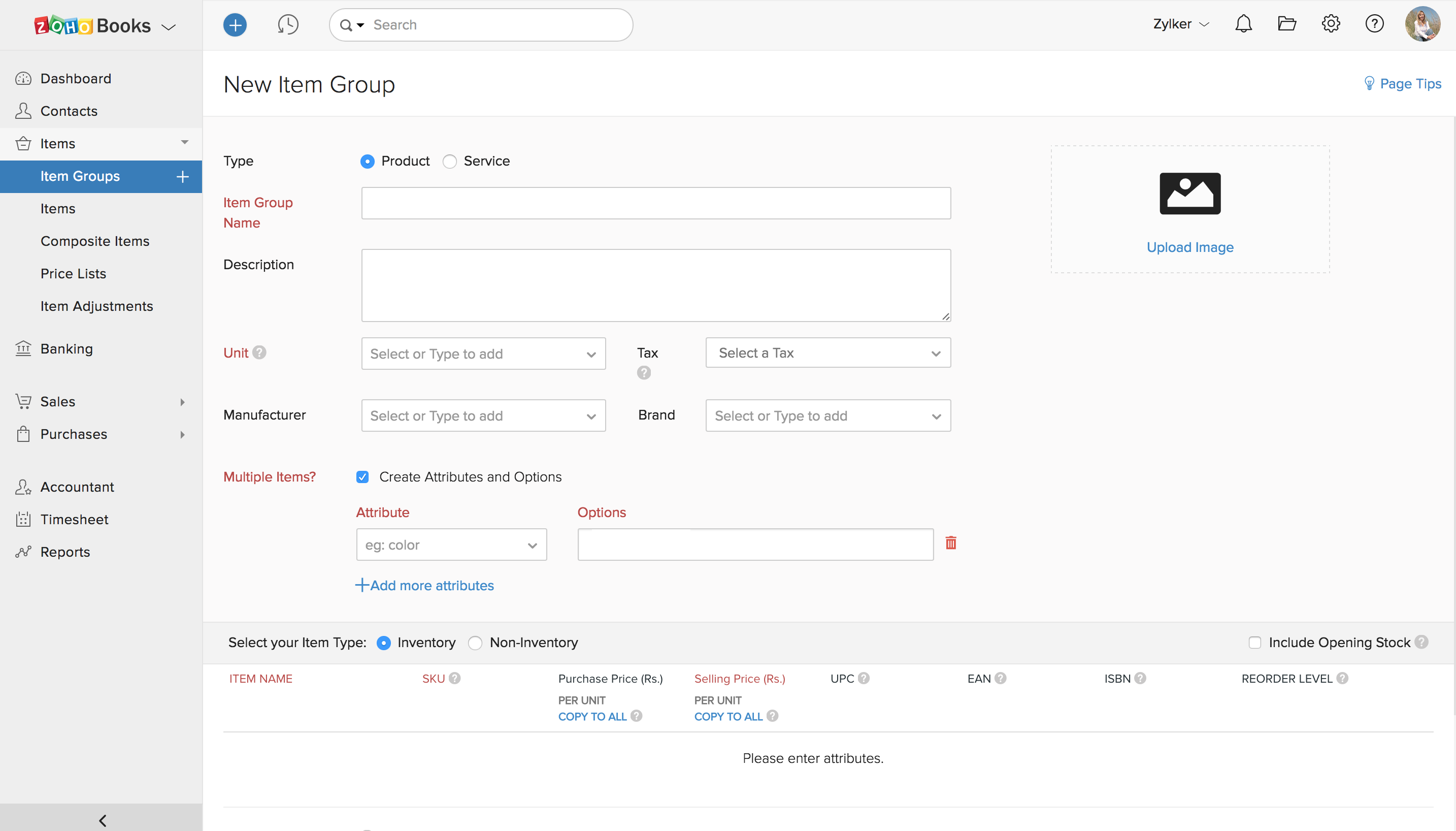Go to Composite Items in sidebar
The height and width of the screenshot is (831, 1456).
[x=94, y=241]
